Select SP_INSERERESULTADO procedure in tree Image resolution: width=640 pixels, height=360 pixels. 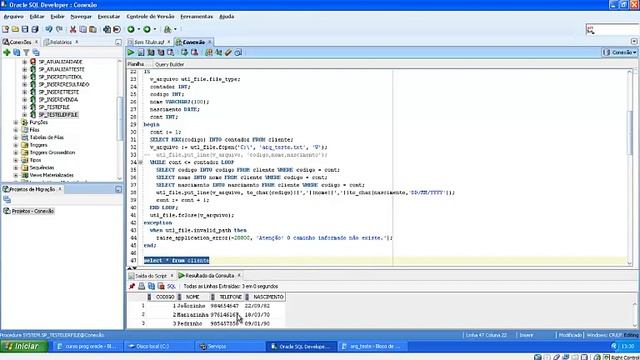tap(64, 84)
